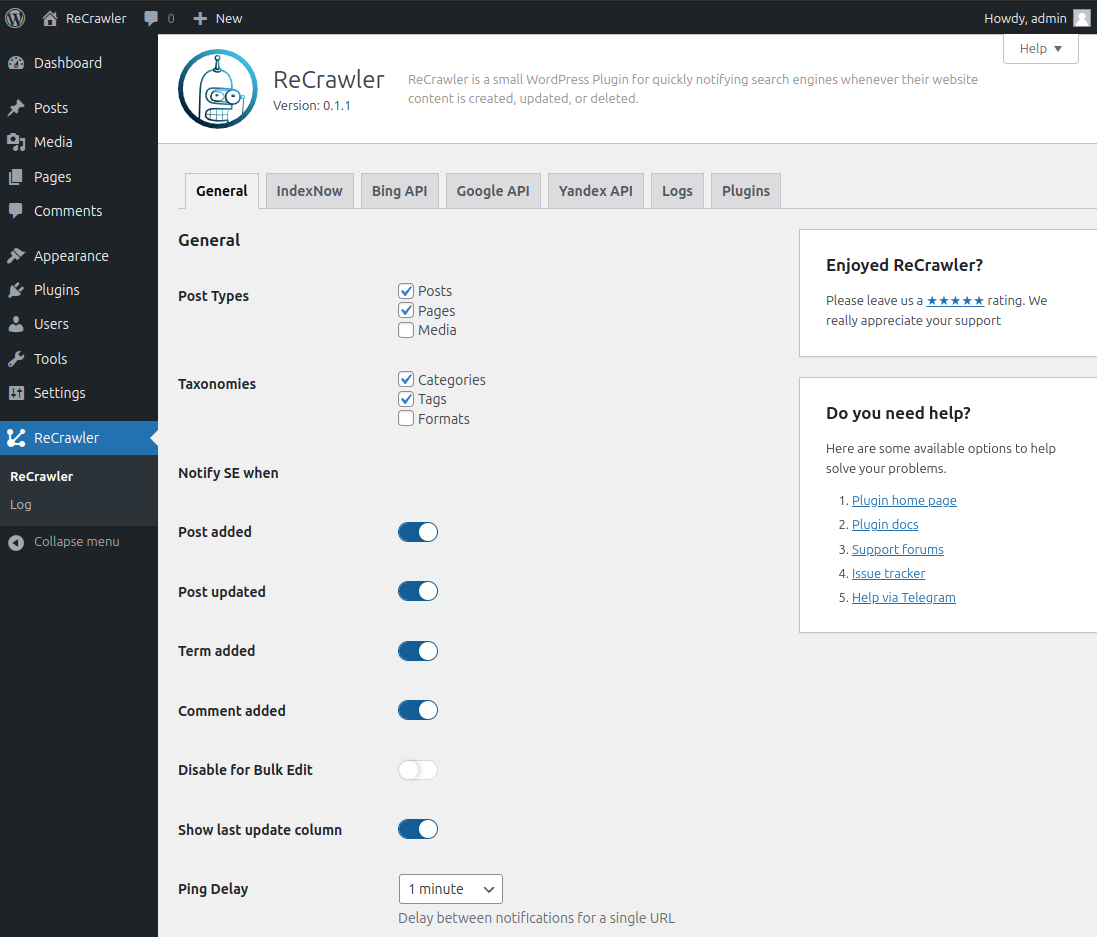Open the Ping Delay dropdown
The width and height of the screenshot is (1097, 937).
451,889
